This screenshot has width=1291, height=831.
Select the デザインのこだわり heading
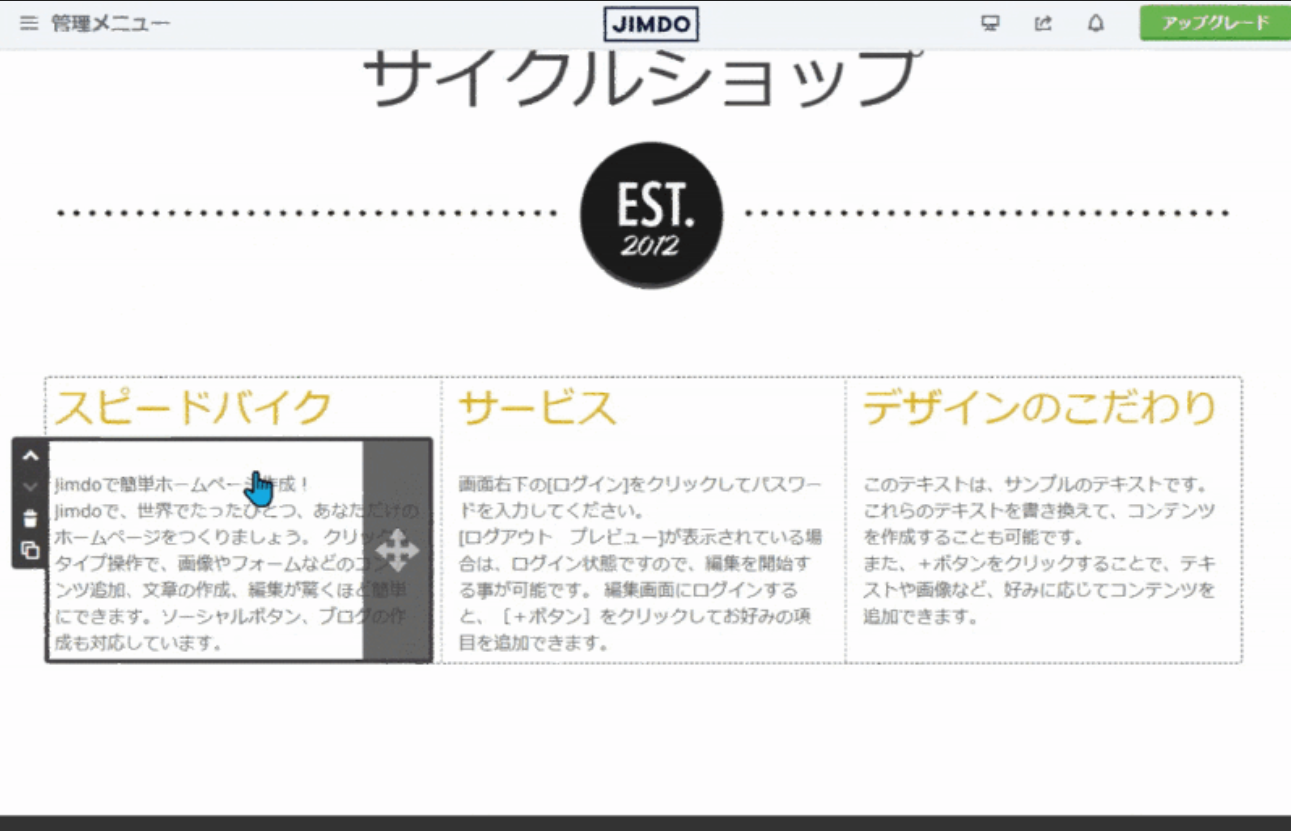(x=1039, y=407)
